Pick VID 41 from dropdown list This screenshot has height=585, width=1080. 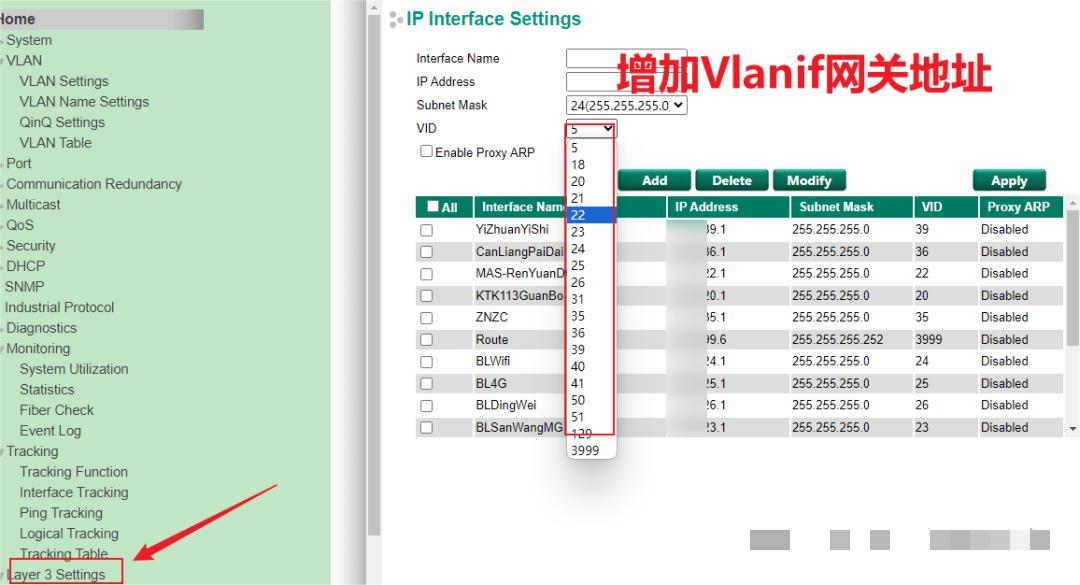coord(591,383)
